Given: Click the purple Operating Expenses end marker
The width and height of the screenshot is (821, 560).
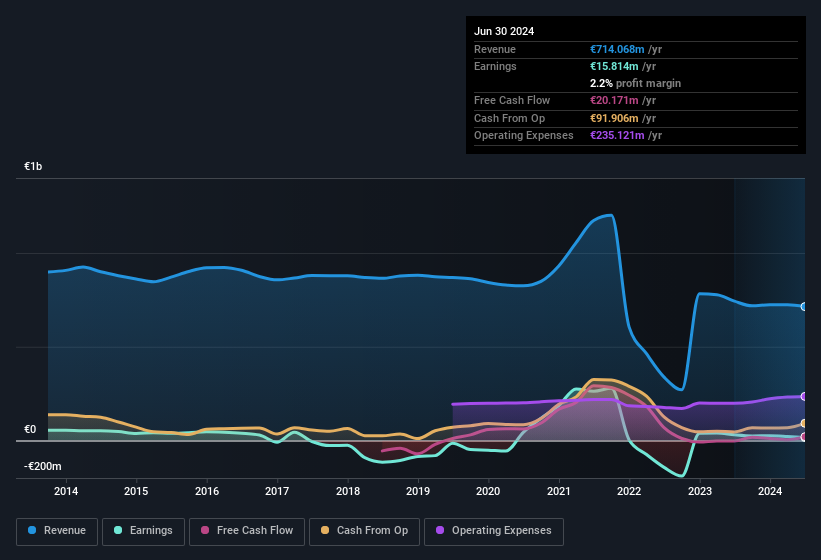Looking at the screenshot, I should (x=804, y=396).
